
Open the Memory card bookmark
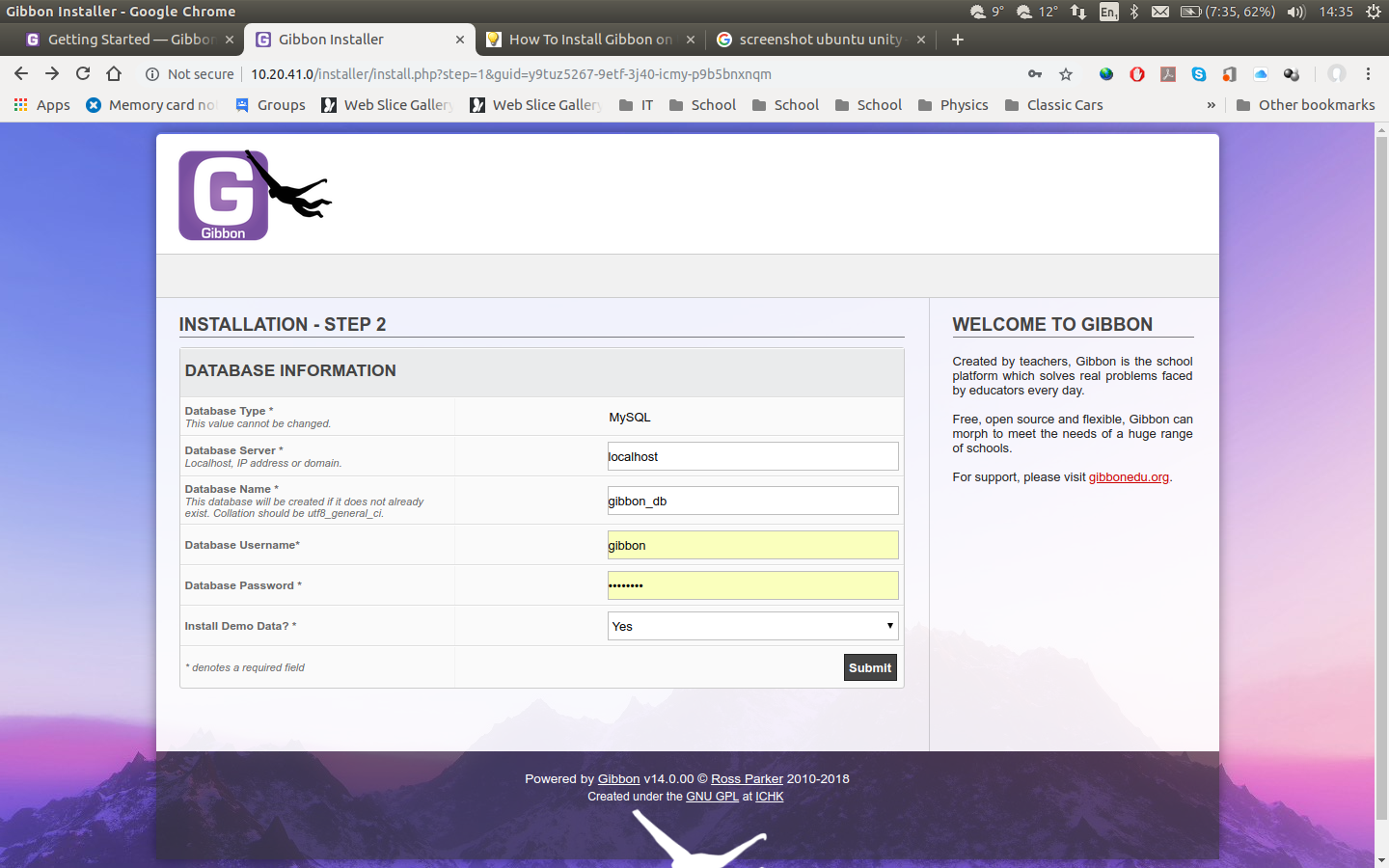tap(152, 105)
